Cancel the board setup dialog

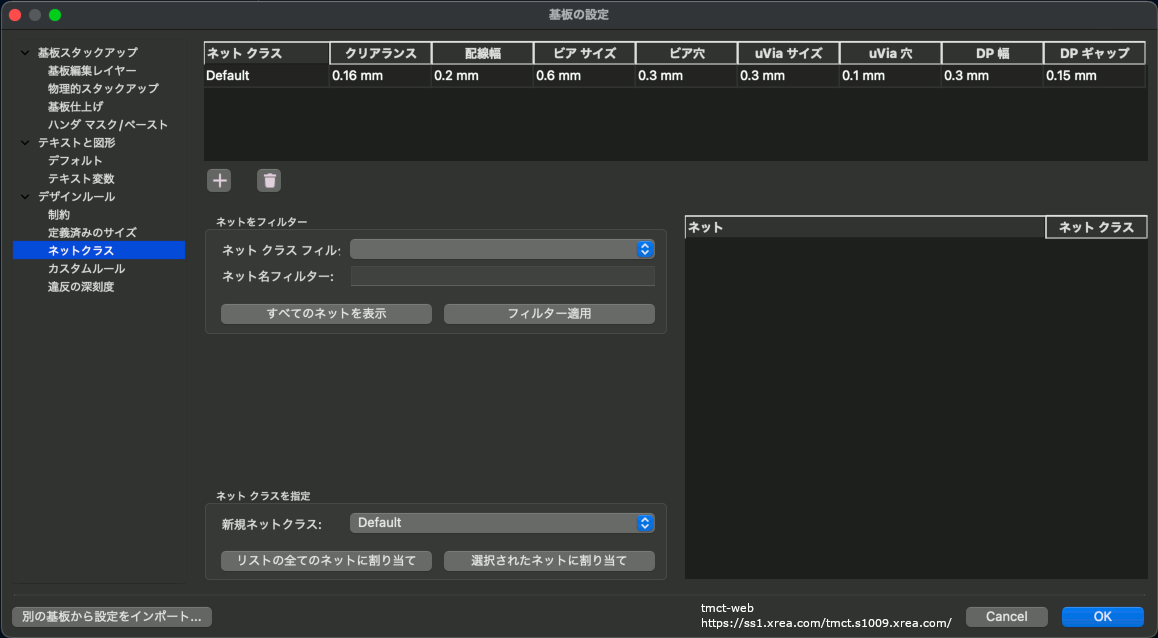tap(1007, 617)
